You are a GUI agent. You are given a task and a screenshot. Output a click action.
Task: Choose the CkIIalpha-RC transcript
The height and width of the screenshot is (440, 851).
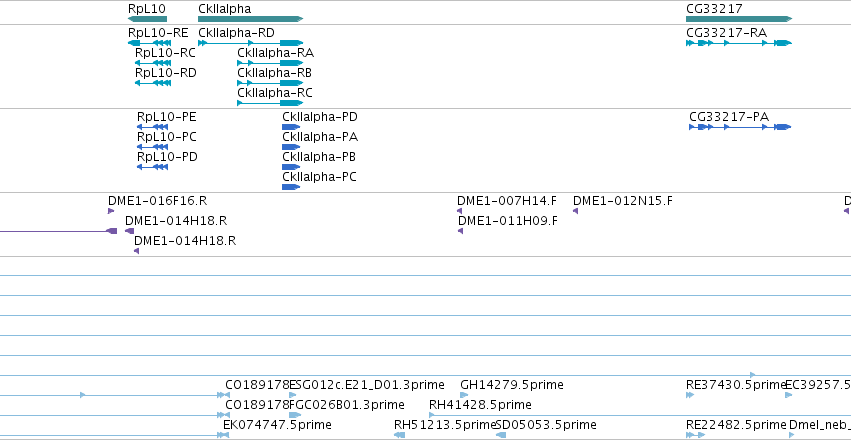[270, 103]
